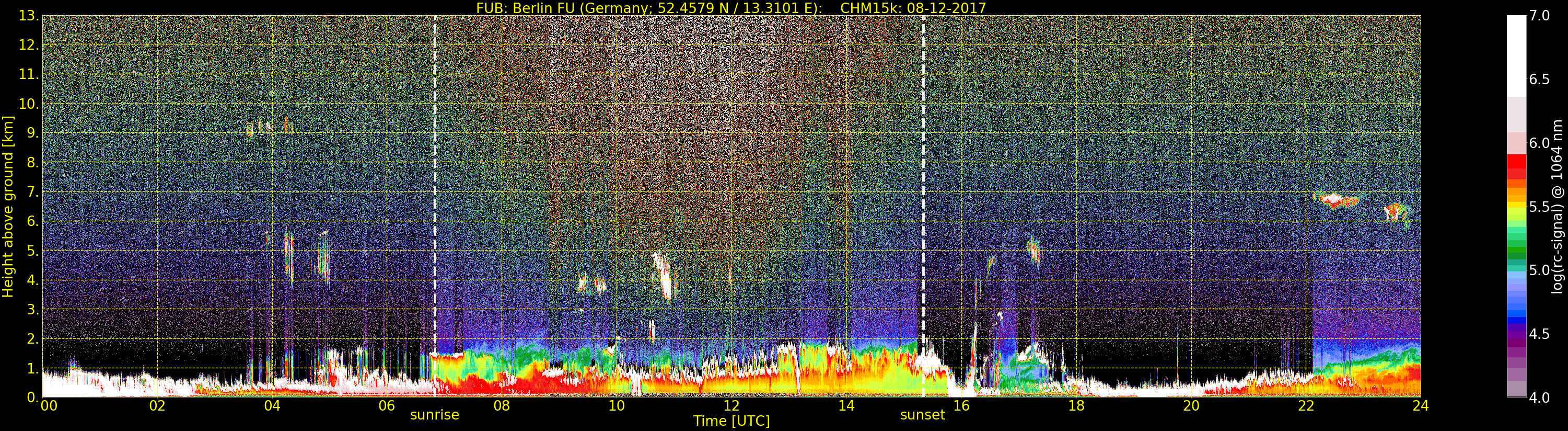Pick the white top segment of the colorbar
1568x431 pixels.
pos(1516,56)
